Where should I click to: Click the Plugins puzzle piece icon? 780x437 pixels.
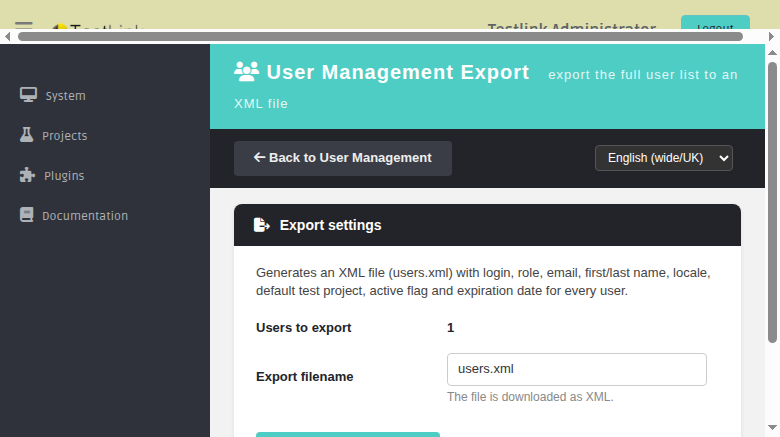tap(27, 175)
